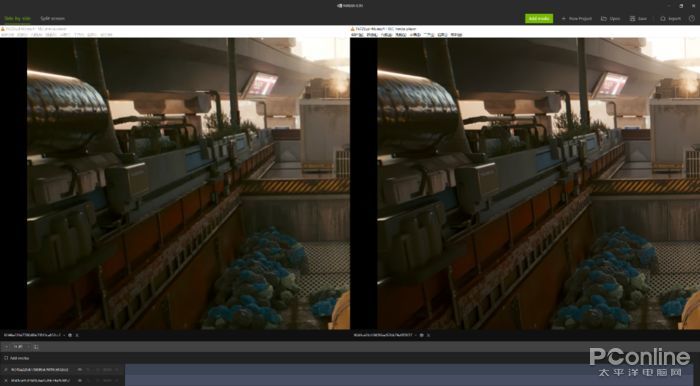Open left video's file name dropdown arrow

pyautogui.click(x=64, y=335)
